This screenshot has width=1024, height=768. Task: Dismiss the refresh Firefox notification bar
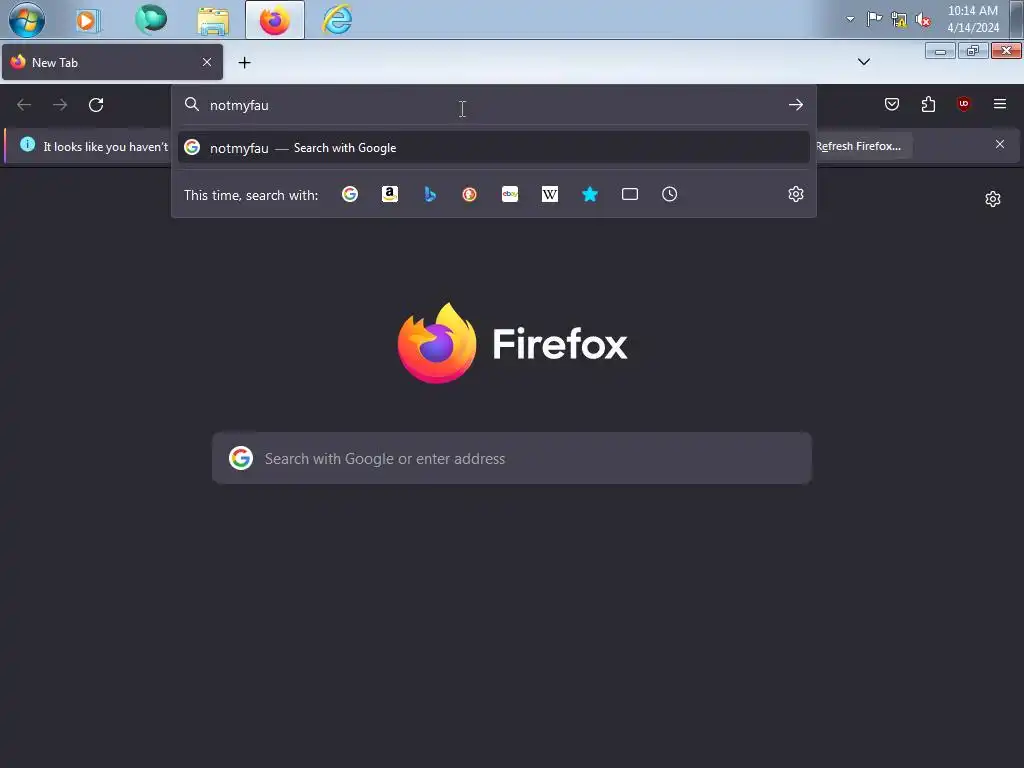[x=1000, y=144]
